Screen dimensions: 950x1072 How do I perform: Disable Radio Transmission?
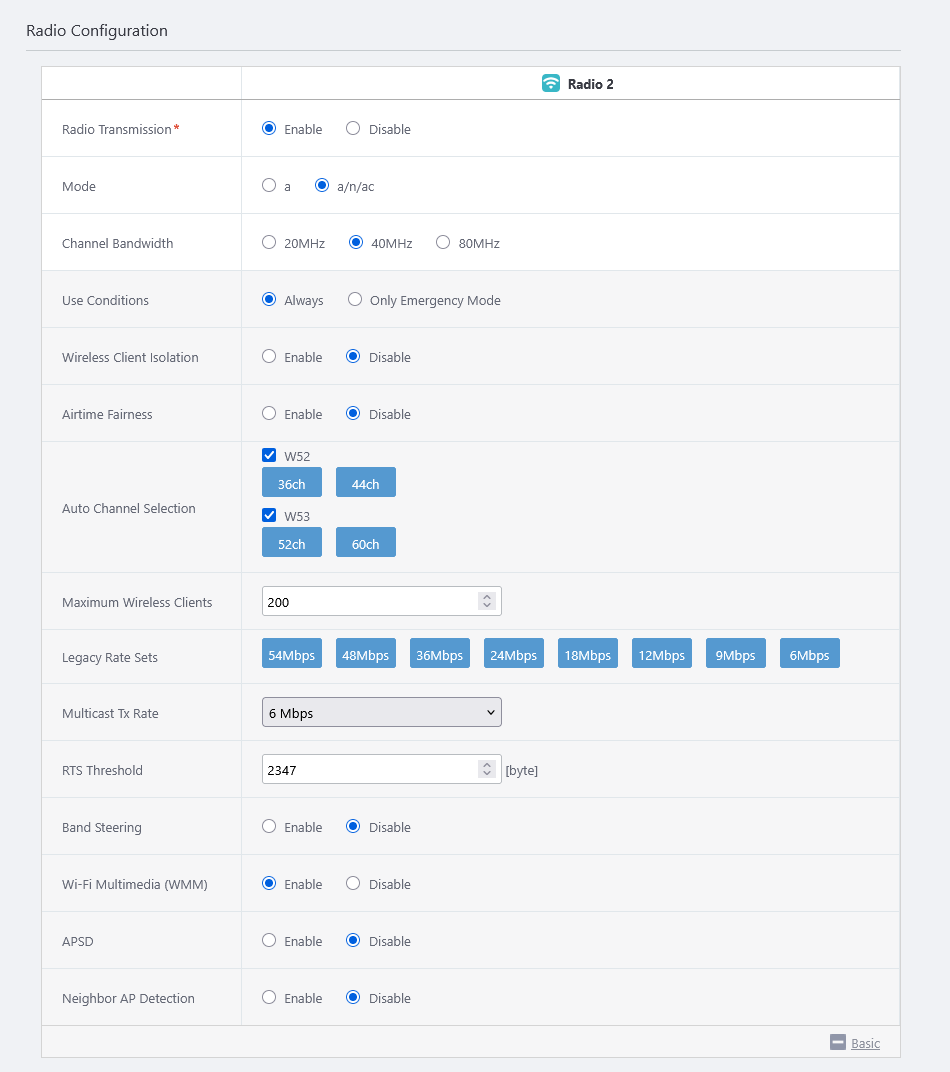(x=353, y=129)
